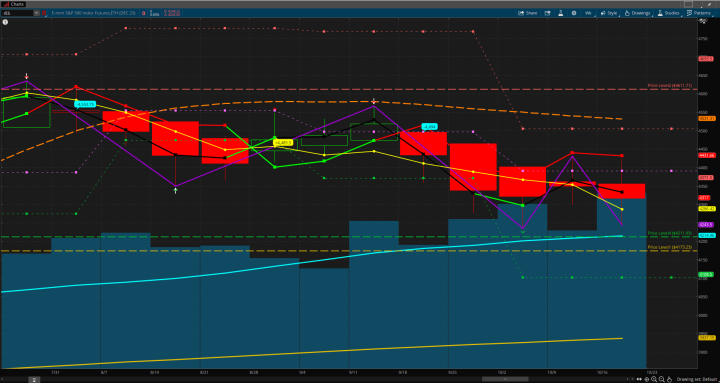Click the drawing tool hand icon at bottom
Viewport: 720px width, 383px height.
[x=669, y=379]
